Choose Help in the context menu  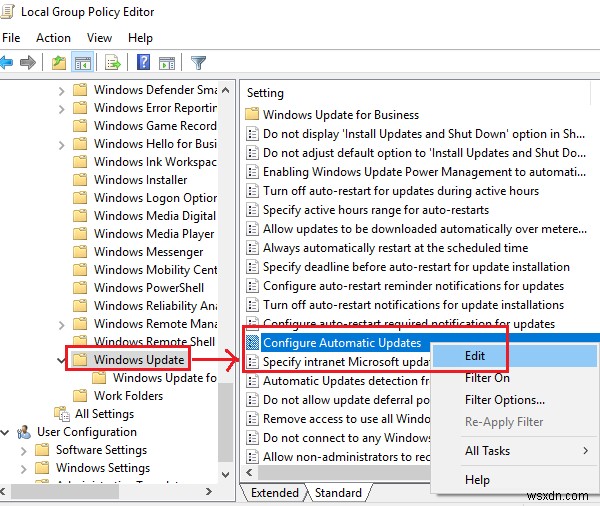(x=514, y=480)
